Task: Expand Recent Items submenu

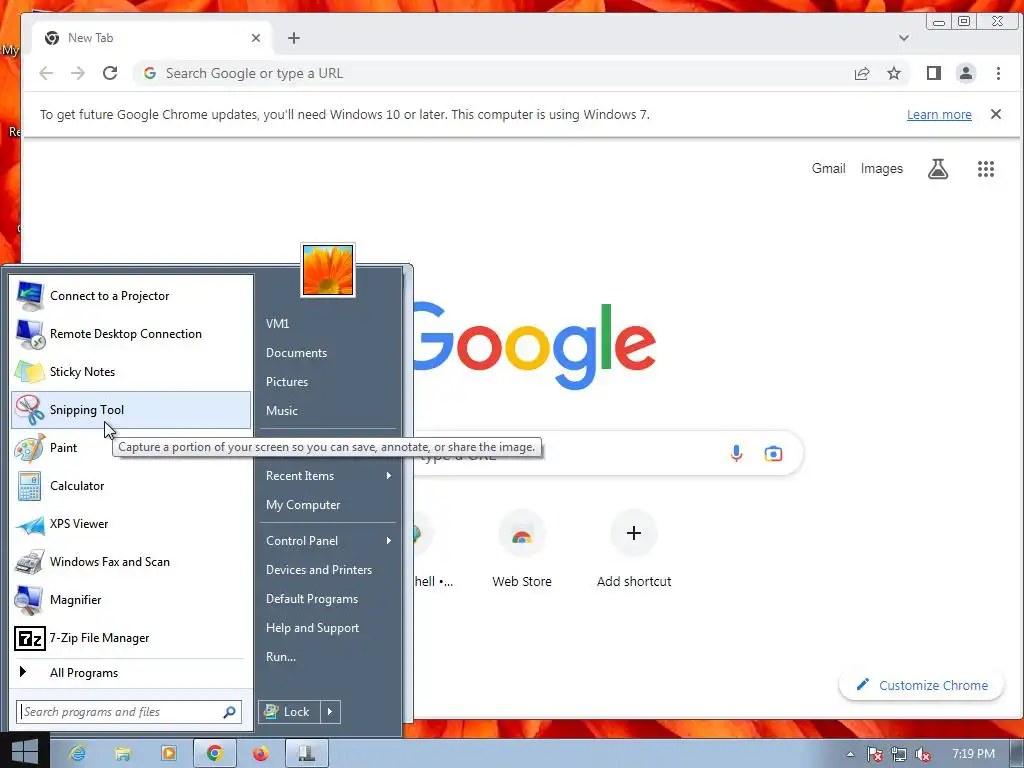Action: click(x=328, y=475)
